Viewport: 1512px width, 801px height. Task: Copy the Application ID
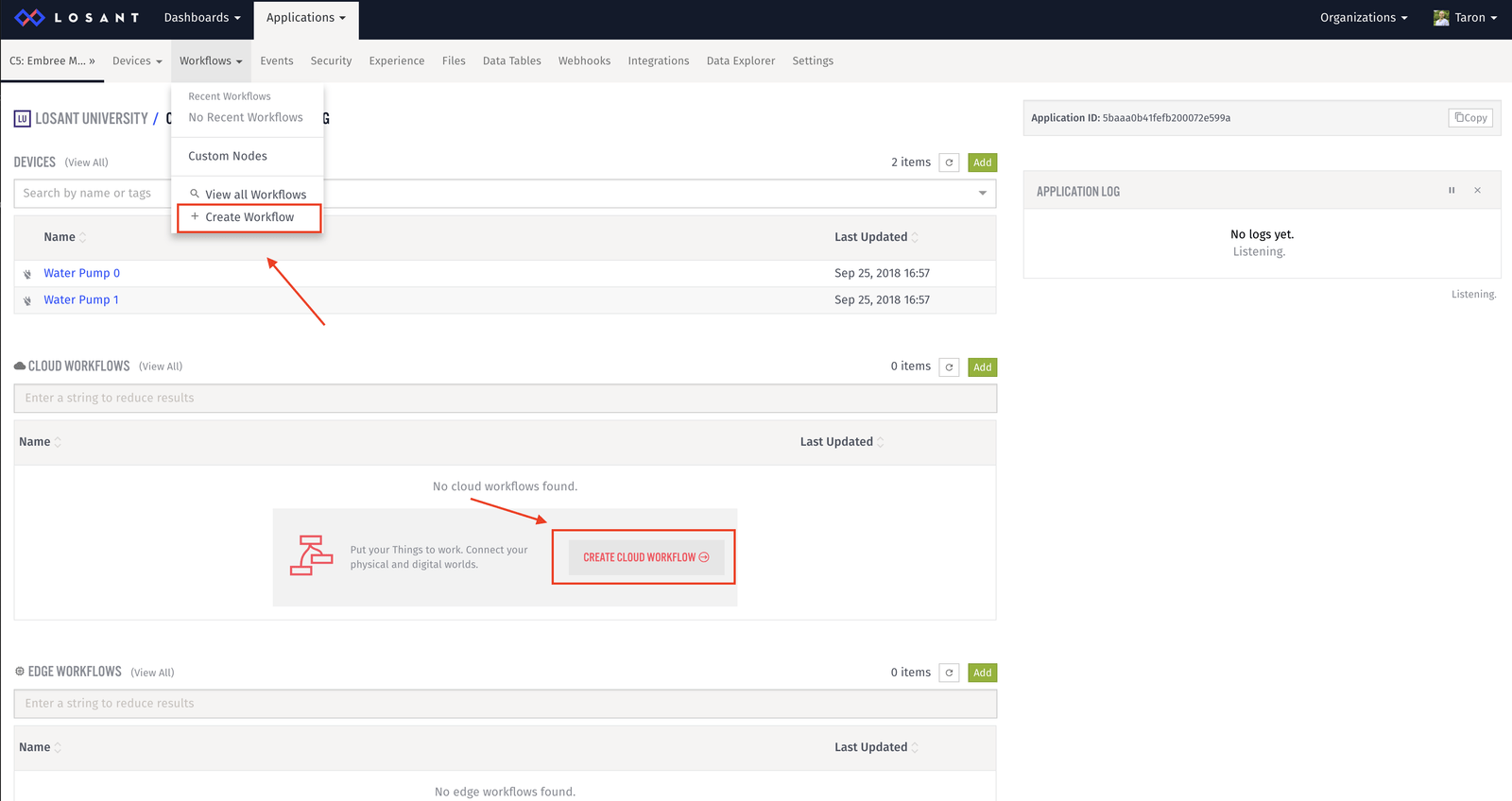click(x=1470, y=118)
